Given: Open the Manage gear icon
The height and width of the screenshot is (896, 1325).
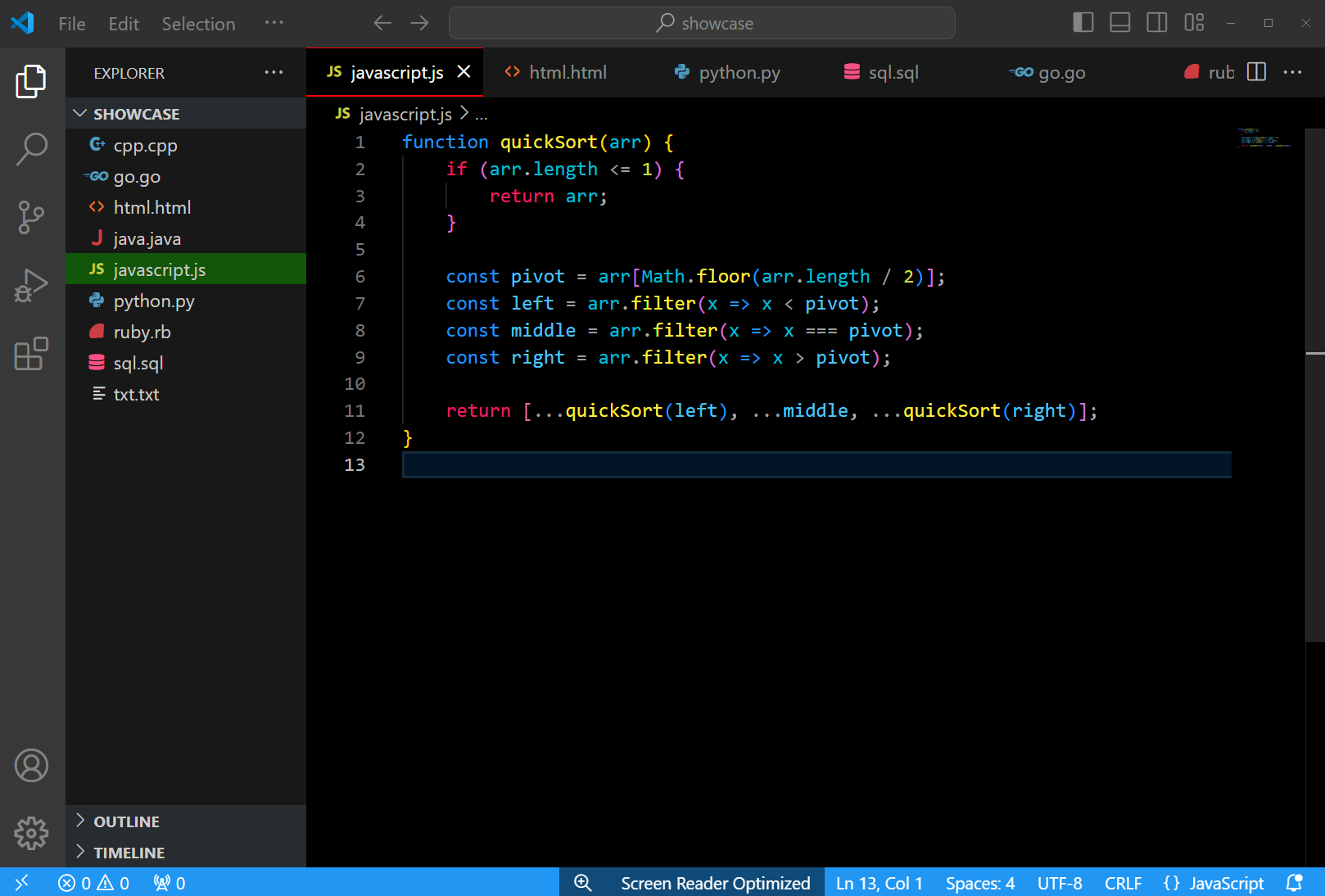Looking at the screenshot, I should pos(31,834).
